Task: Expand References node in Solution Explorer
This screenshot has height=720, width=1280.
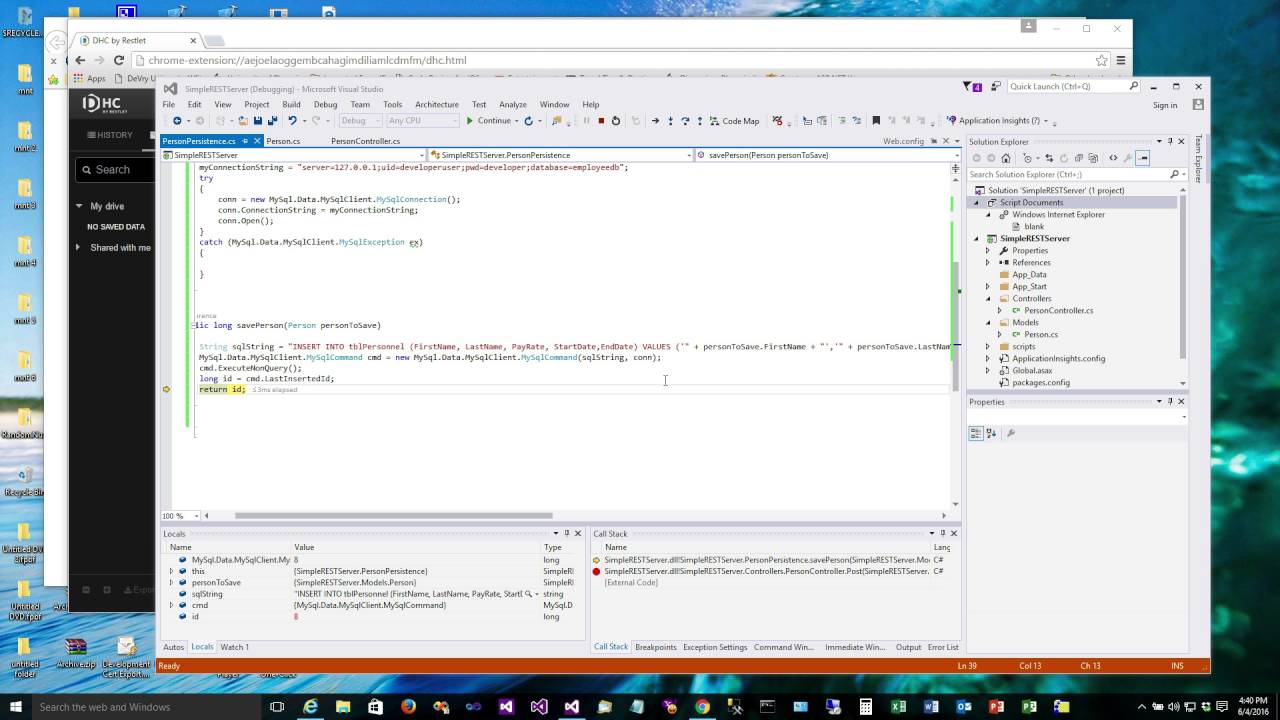Action: [989, 263]
